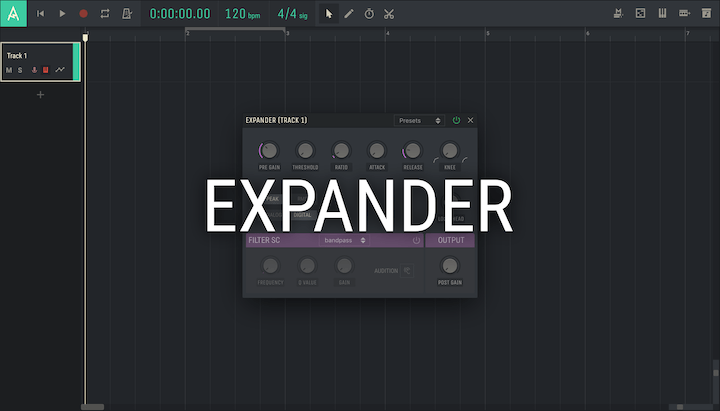Add a new track with plus button
This screenshot has height=411, width=720.
[x=40, y=95]
